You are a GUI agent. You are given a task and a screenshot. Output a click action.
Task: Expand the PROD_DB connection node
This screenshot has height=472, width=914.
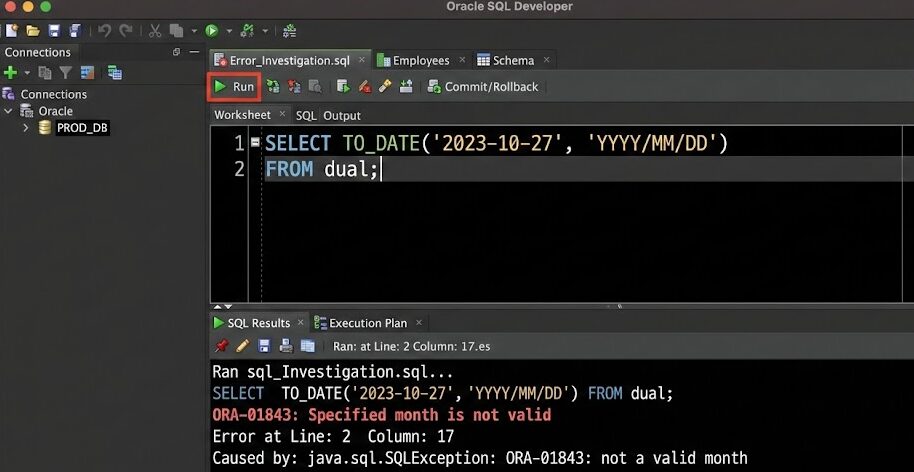(26, 128)
